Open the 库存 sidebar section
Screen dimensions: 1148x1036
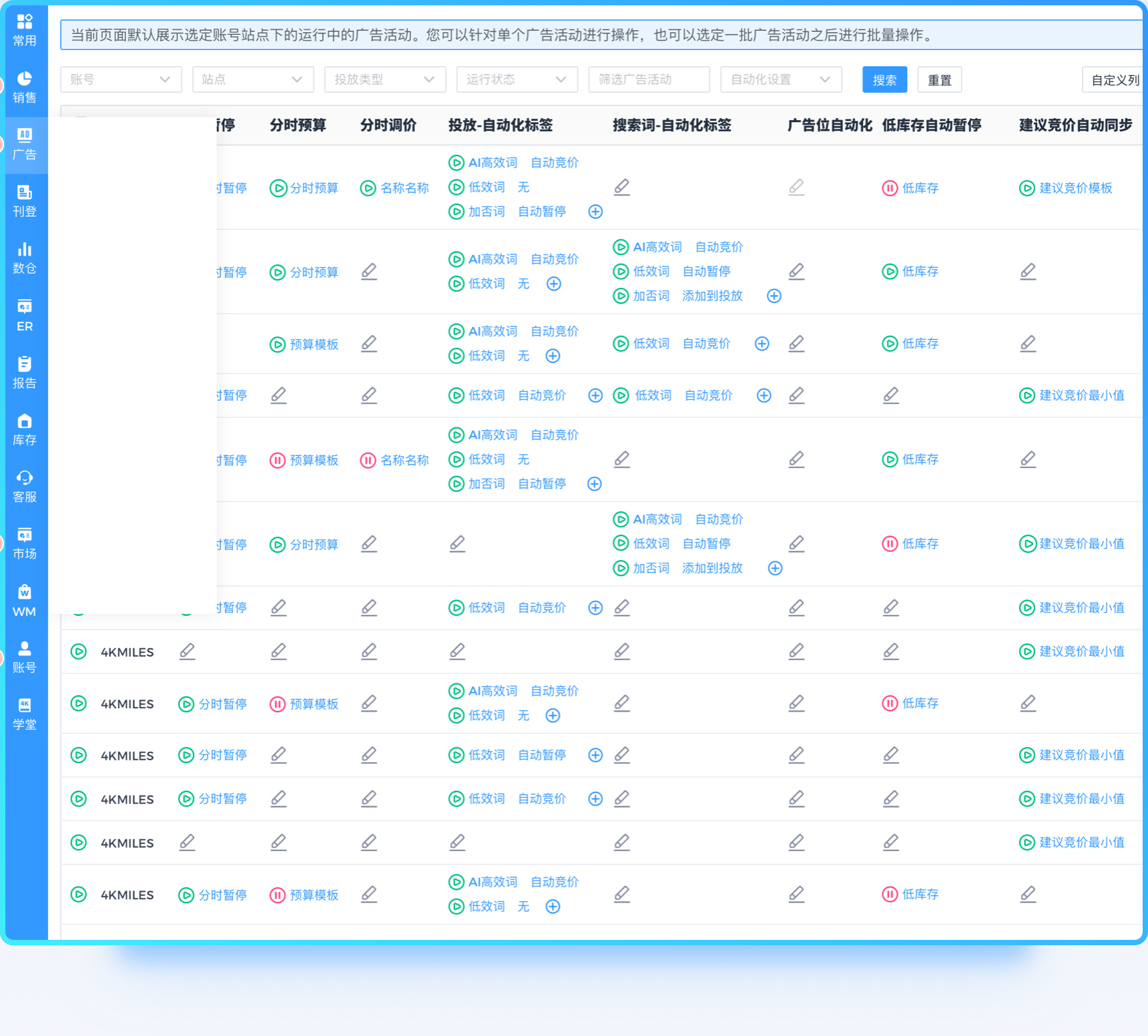(25, 430)
